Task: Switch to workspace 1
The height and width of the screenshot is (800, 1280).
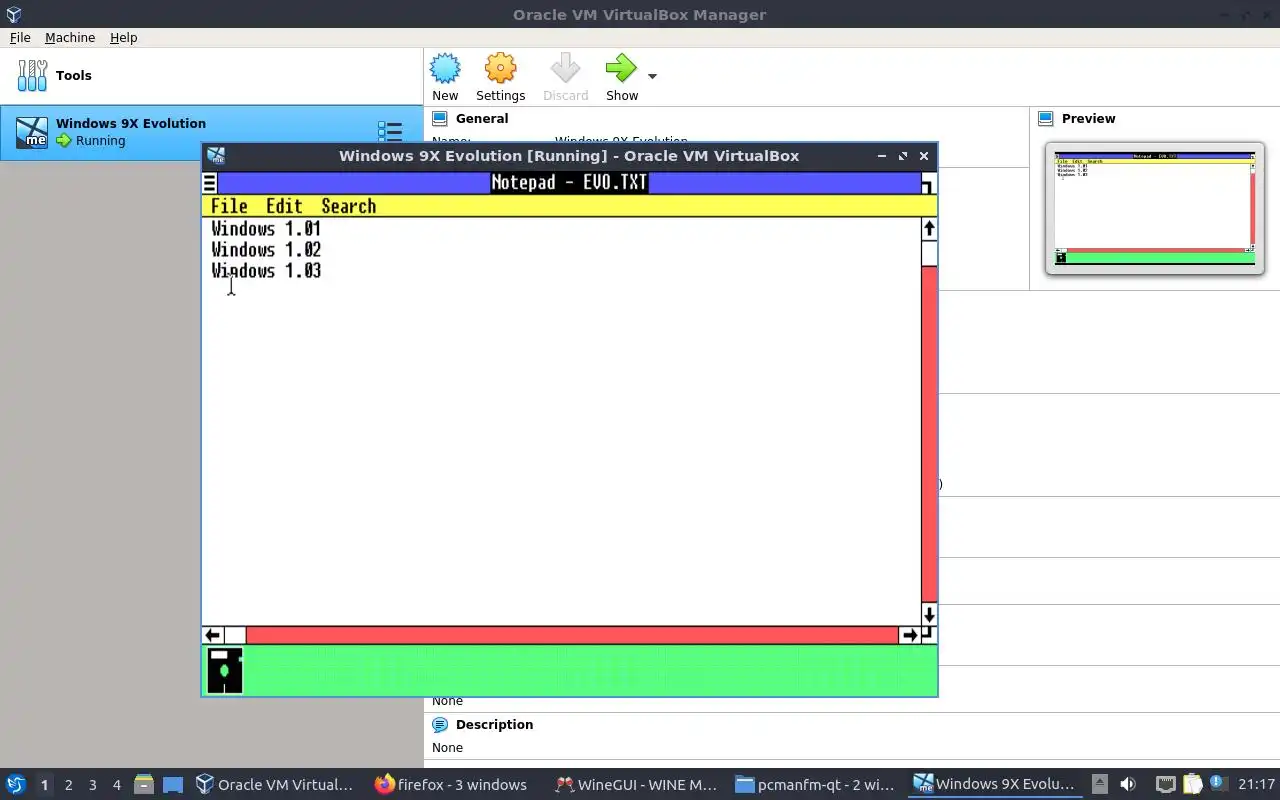Action: (x=44, y=785)
